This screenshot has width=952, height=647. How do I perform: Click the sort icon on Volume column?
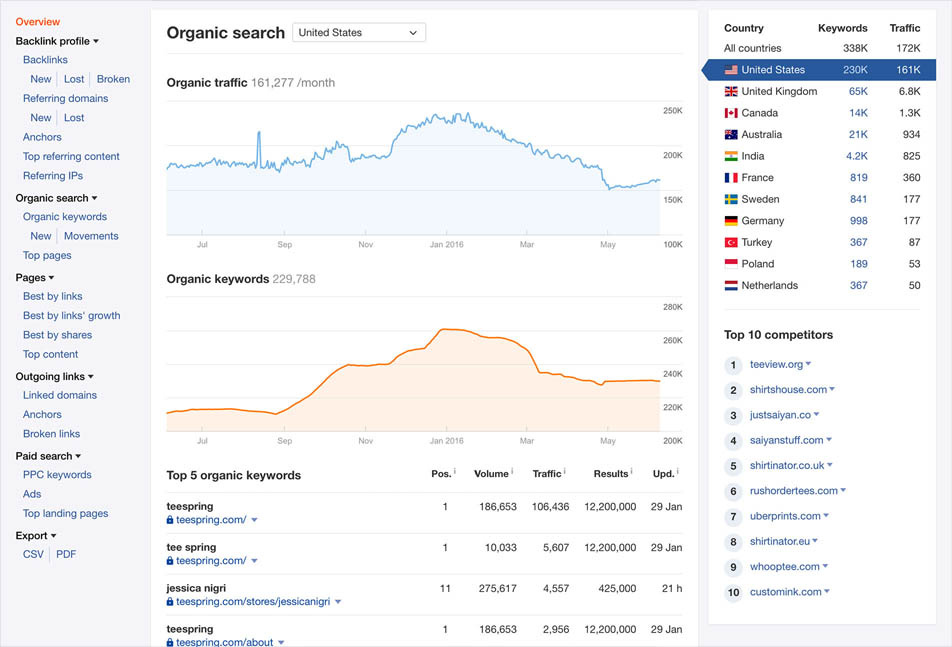point(512,471)
